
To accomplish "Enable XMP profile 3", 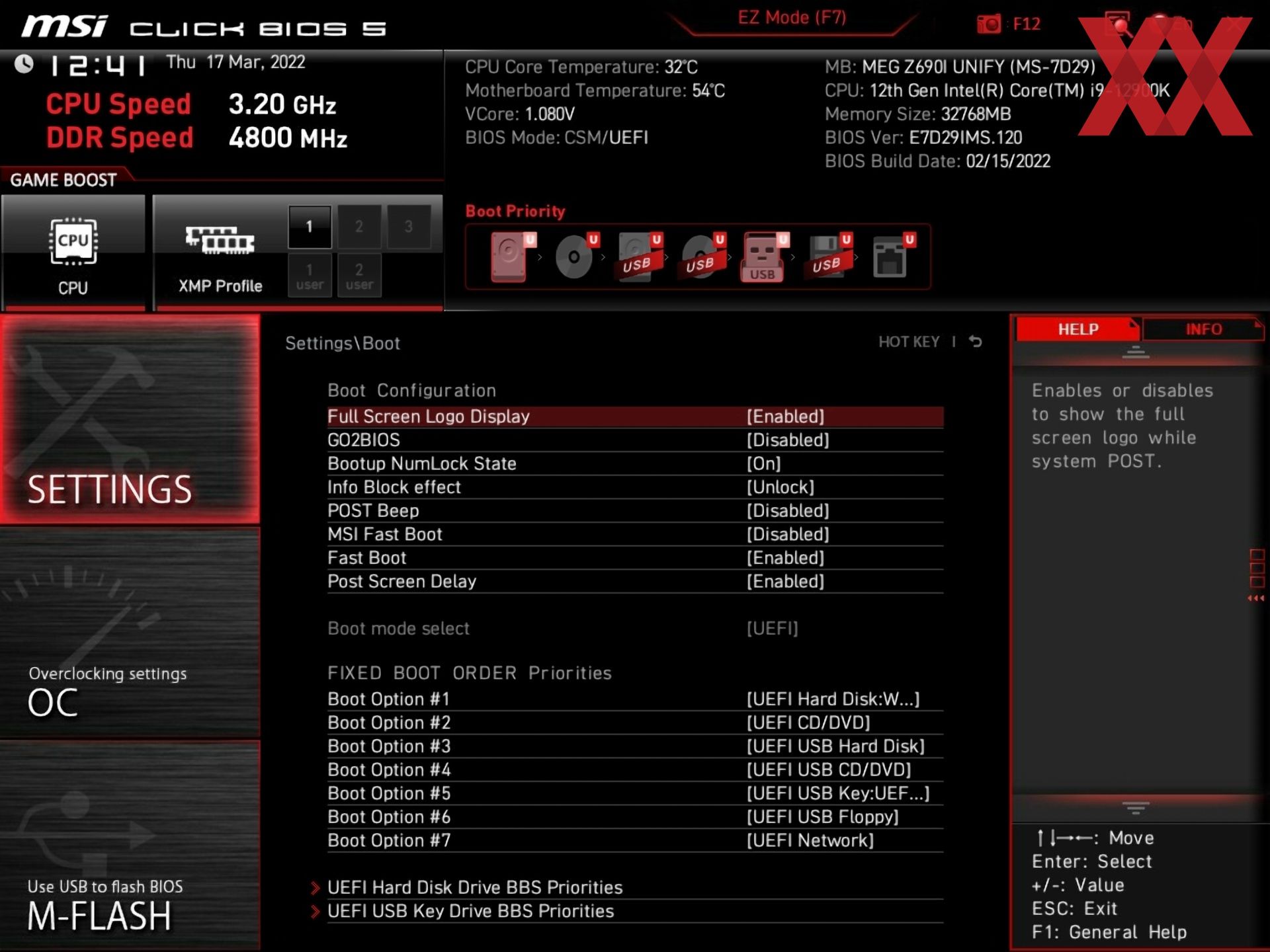I will 409,227.
